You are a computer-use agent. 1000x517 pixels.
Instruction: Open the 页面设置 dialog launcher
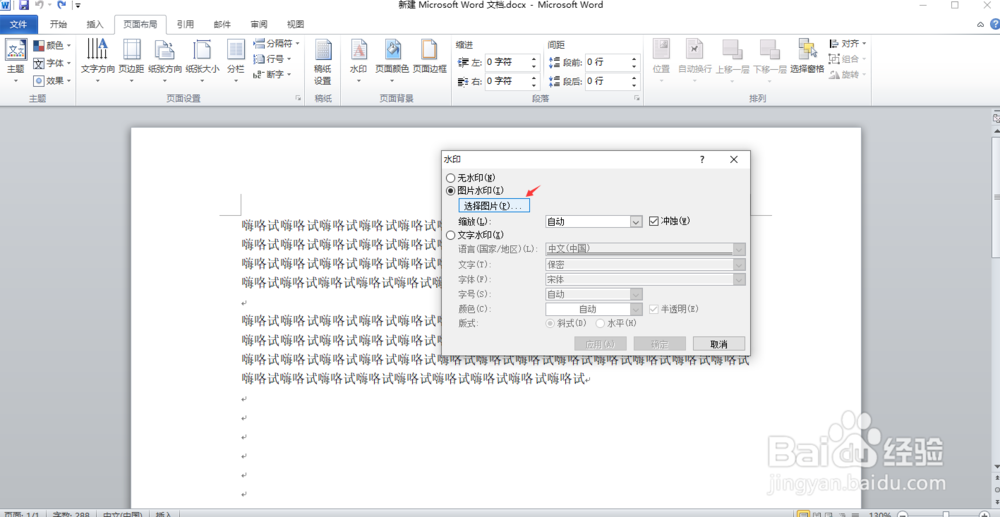click(x=298, y=99)
